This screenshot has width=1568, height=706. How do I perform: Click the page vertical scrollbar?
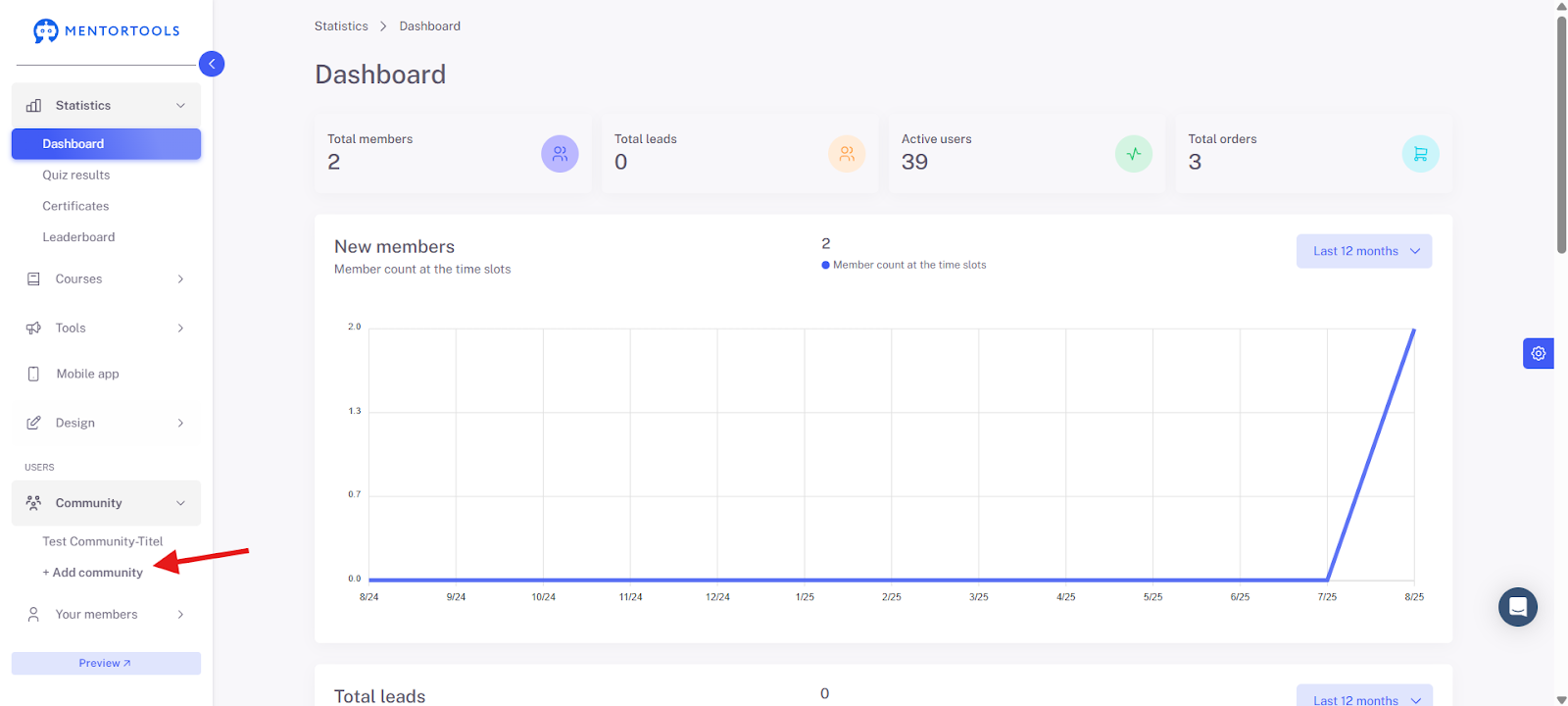pos(1561,135)
